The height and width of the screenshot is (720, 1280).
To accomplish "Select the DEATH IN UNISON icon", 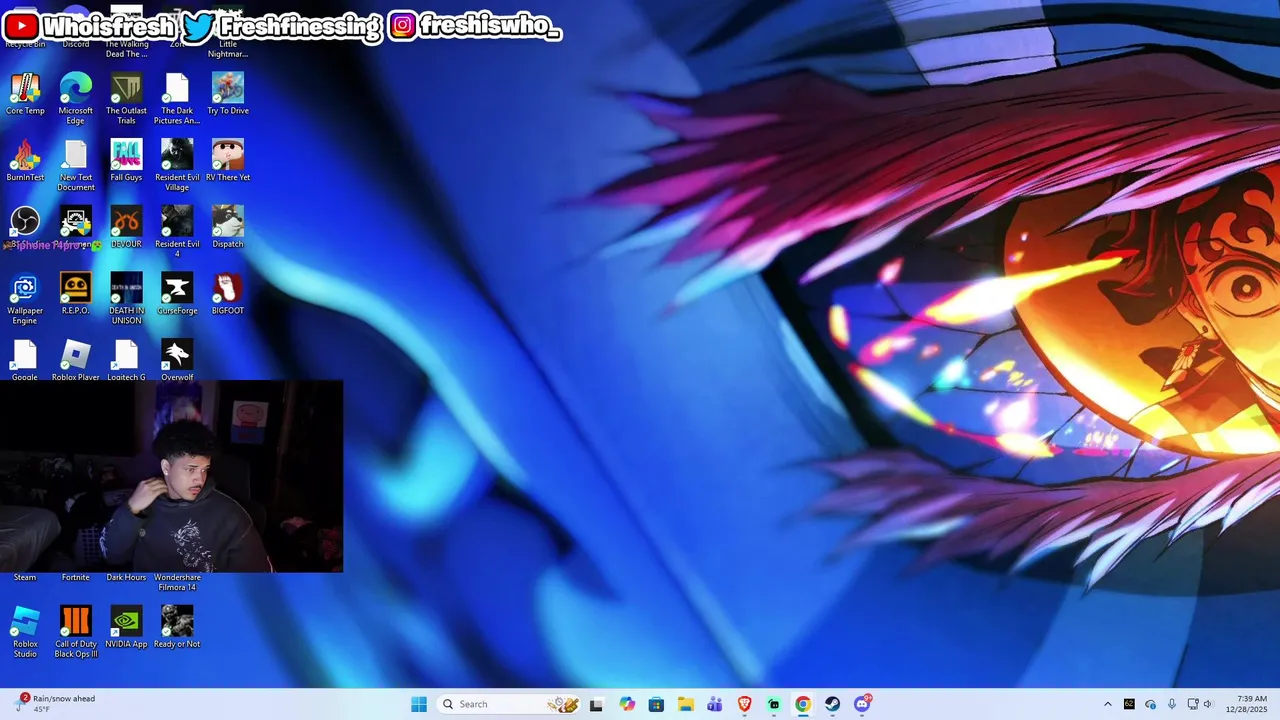I will pyautogui.click(x=126, y=299).
